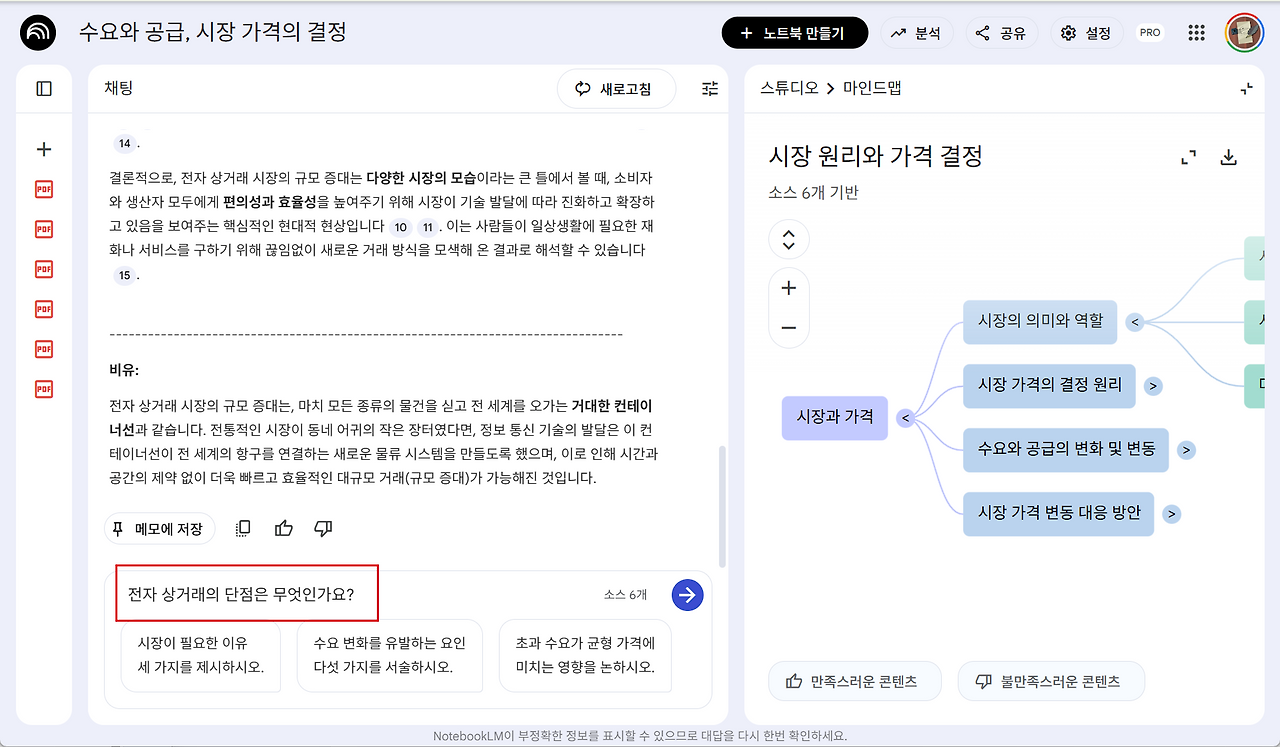1280x747 pixels.
Task: Open citation number 15
Action: click(124, 276)
